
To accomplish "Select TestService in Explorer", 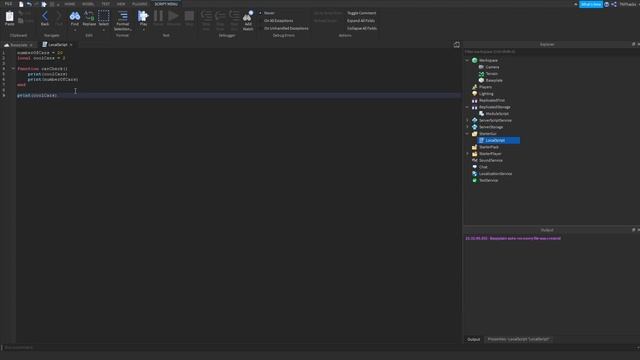I will click(x=489, y=180).
